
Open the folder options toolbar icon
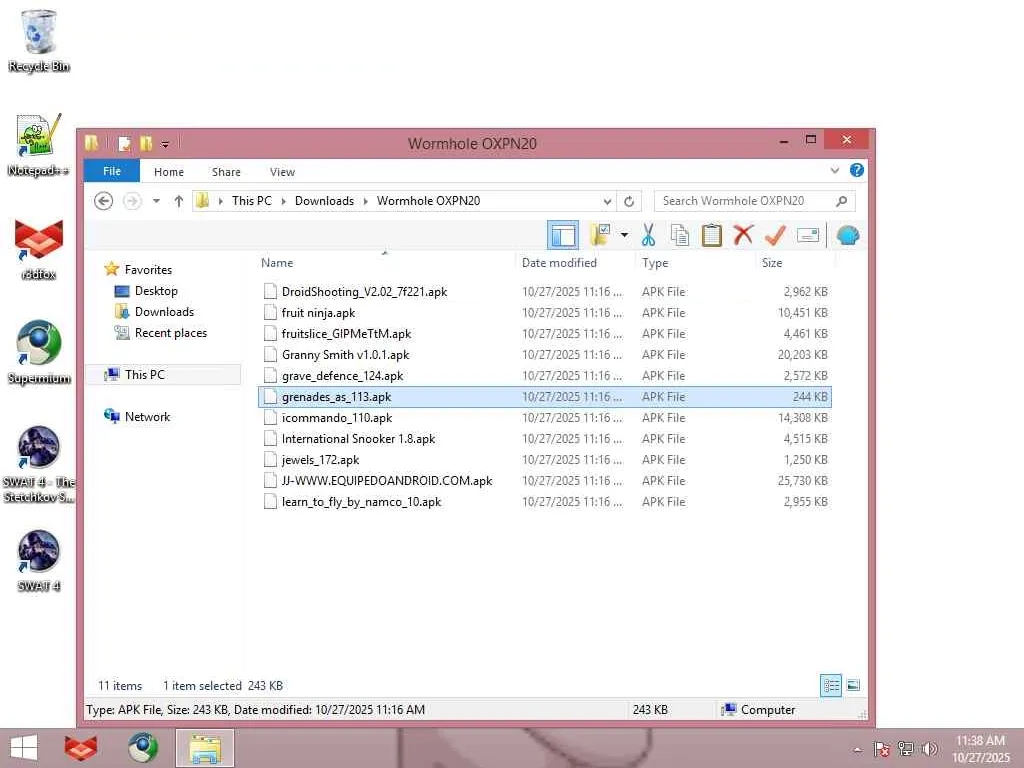600,235
